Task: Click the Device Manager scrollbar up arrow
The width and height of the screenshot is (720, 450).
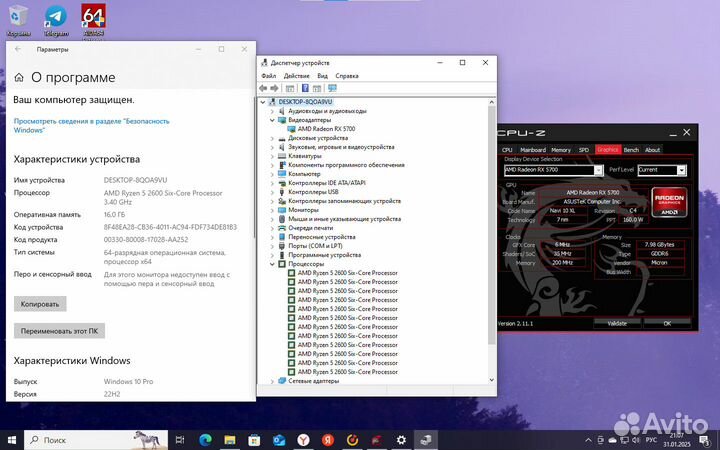Action: coord(491,102)
